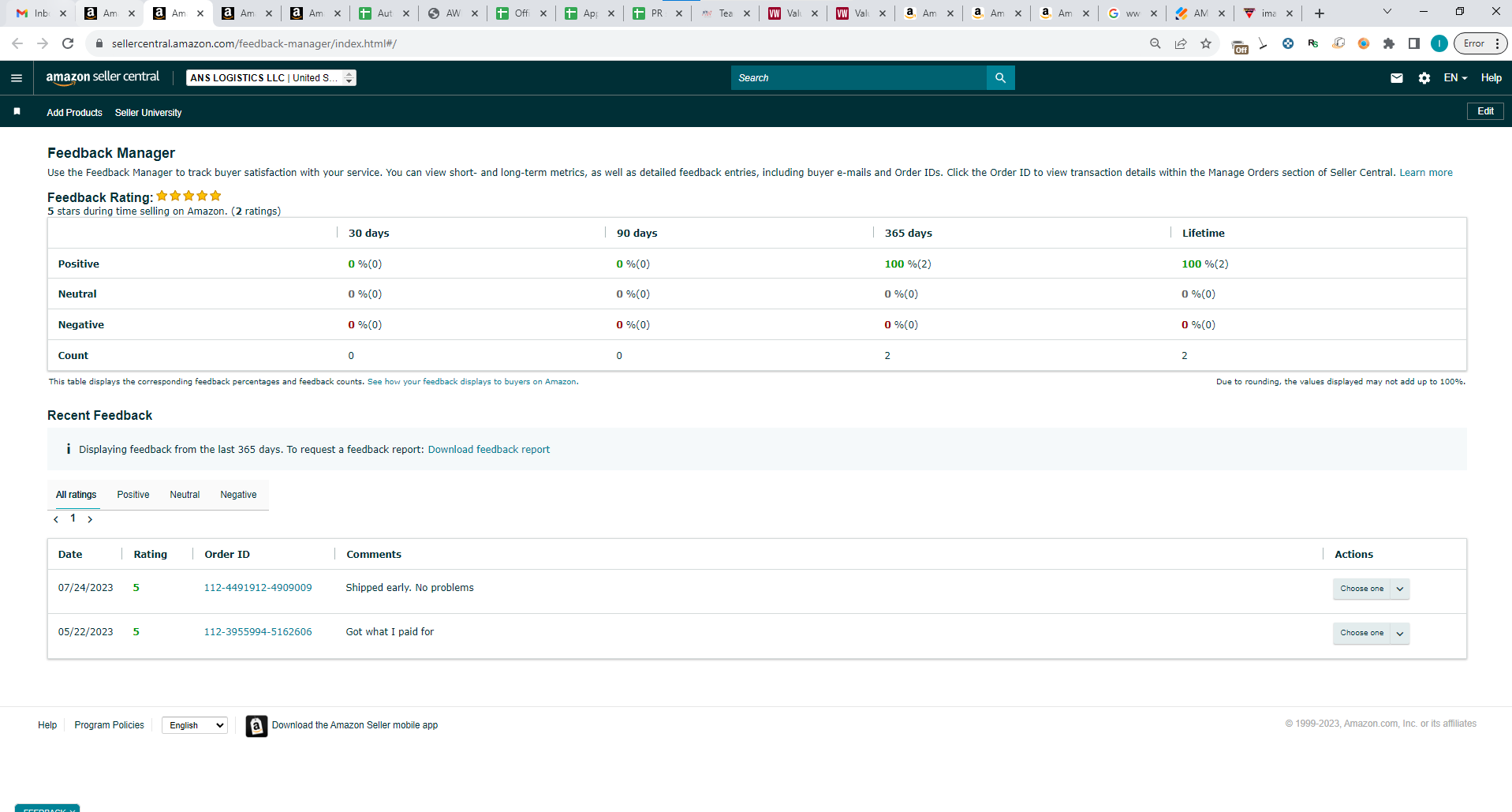Open the Seller Central messages envelope icon
This screenshot has height=812, width=1512.
click(1397, 78)
